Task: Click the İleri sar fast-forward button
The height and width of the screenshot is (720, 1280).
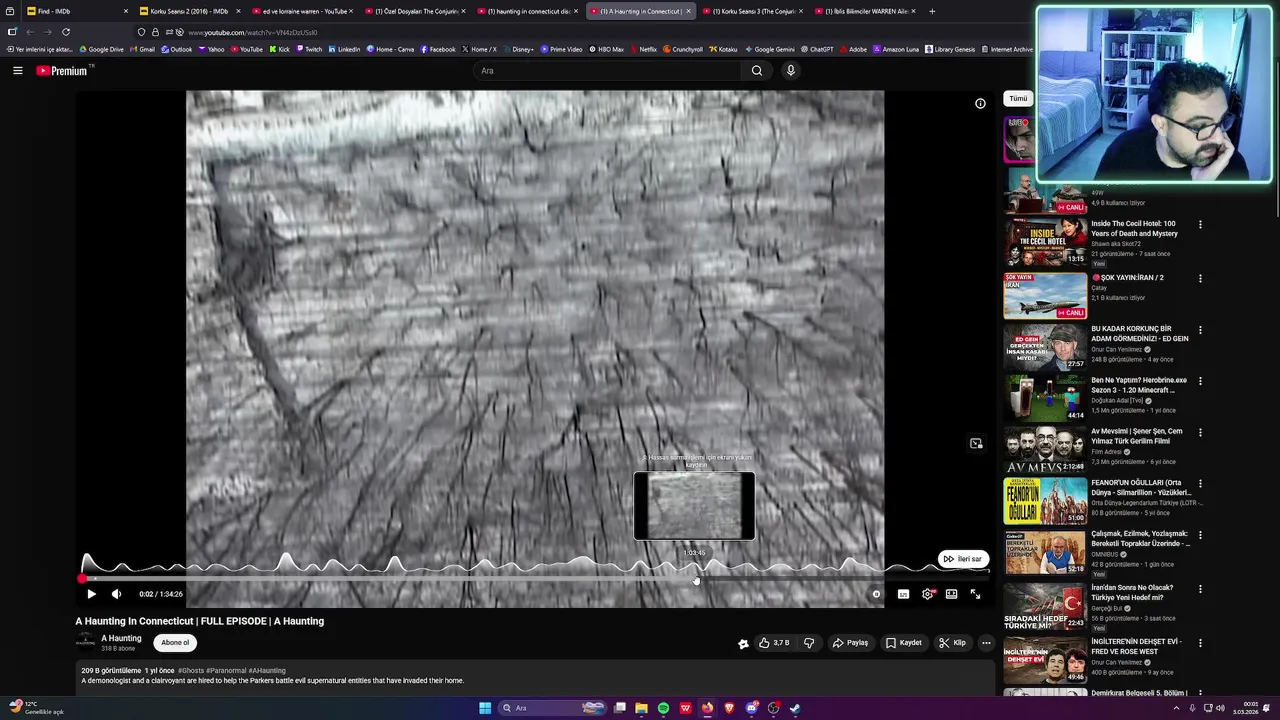Action: (964, 559)
